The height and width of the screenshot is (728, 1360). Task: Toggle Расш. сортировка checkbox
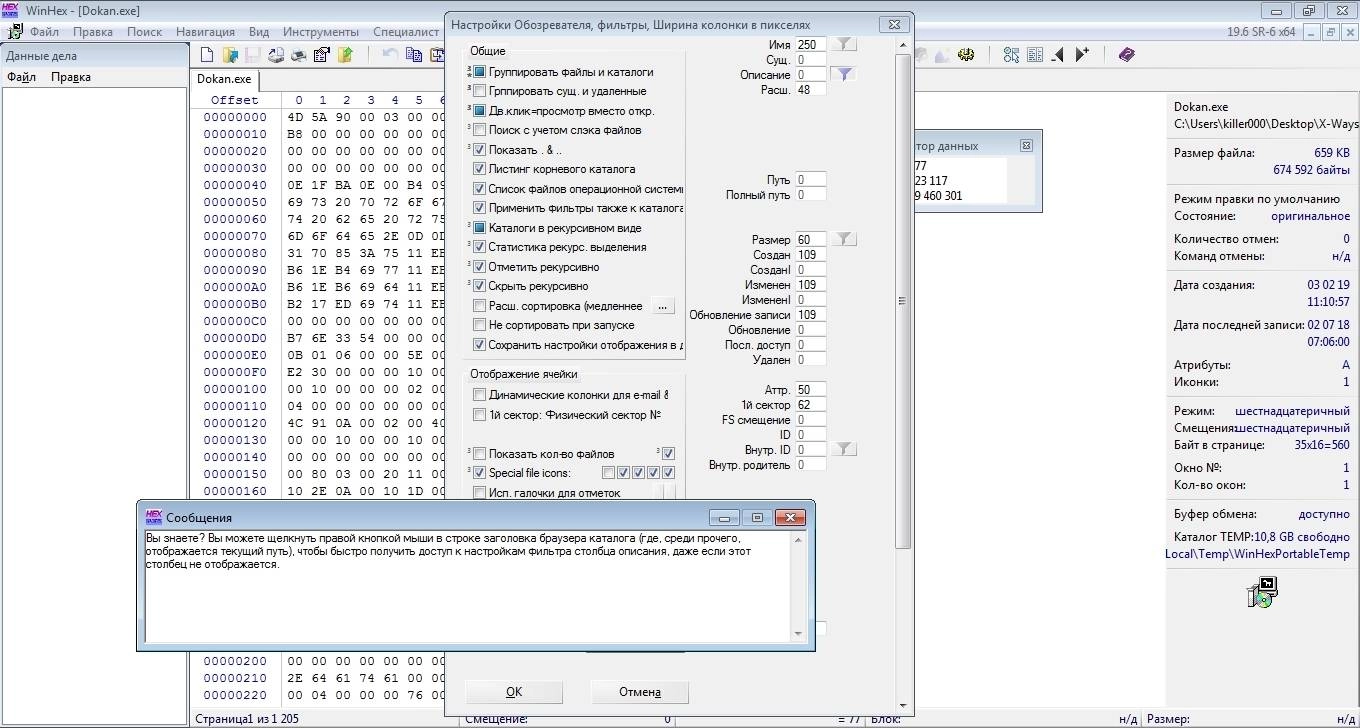point(479,306)
